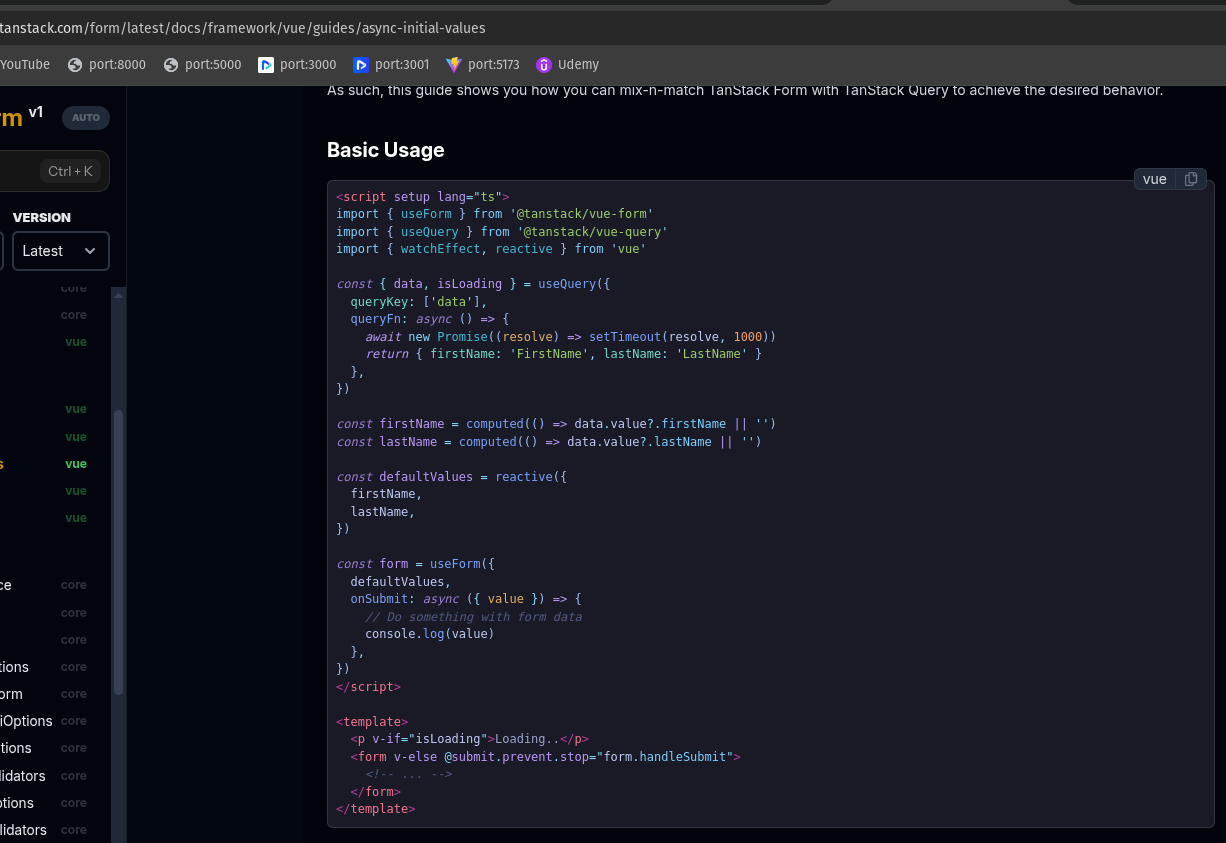Click the closing </script> tag
The height and width of the screenshot is (843, 1226).
[368, 687]
